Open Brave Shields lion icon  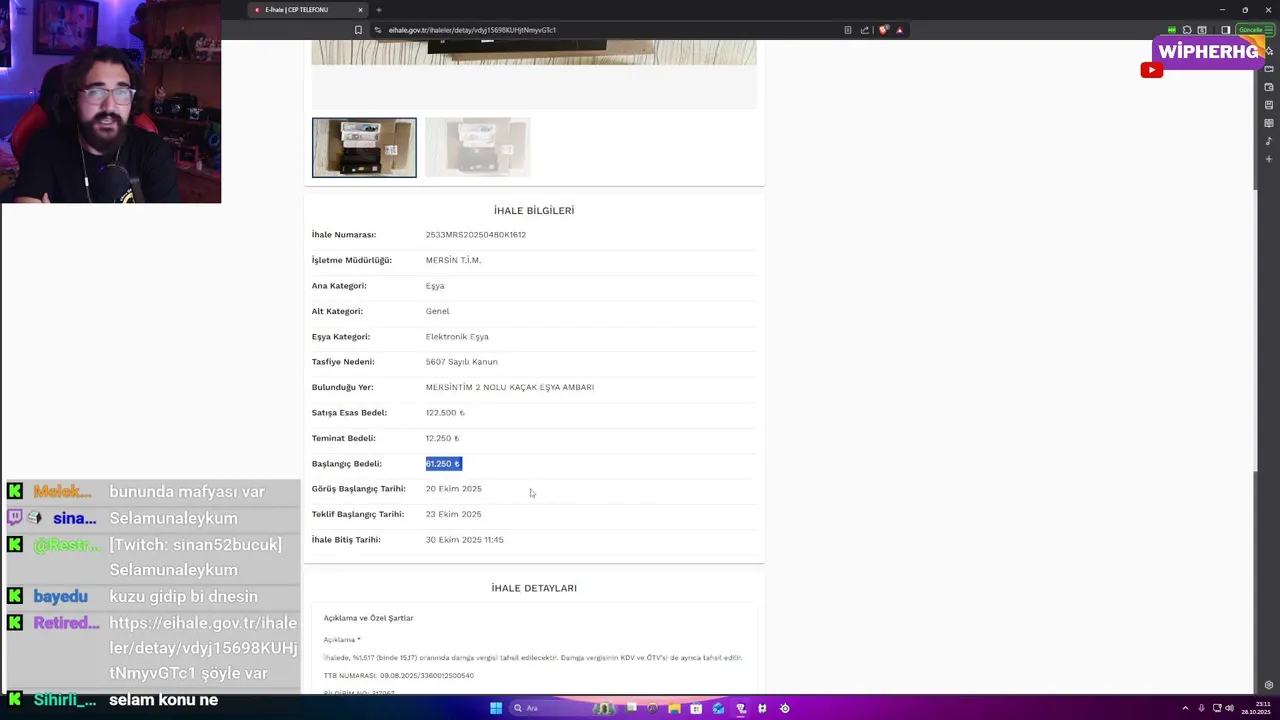pos(883,30)
